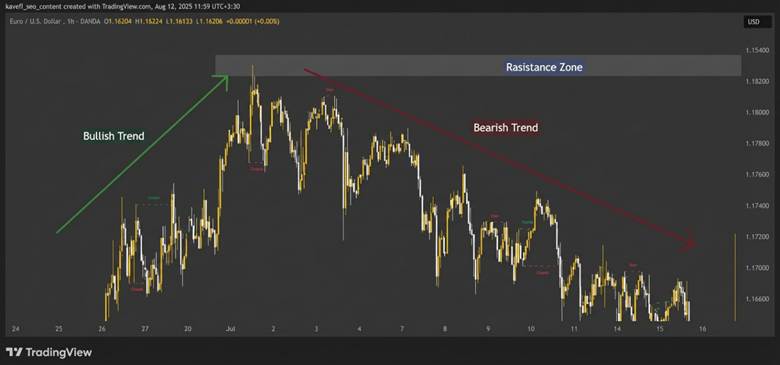Click date label 9 on time axis
This screenshot has width=780, height=365.
click(x=488, y=329)
